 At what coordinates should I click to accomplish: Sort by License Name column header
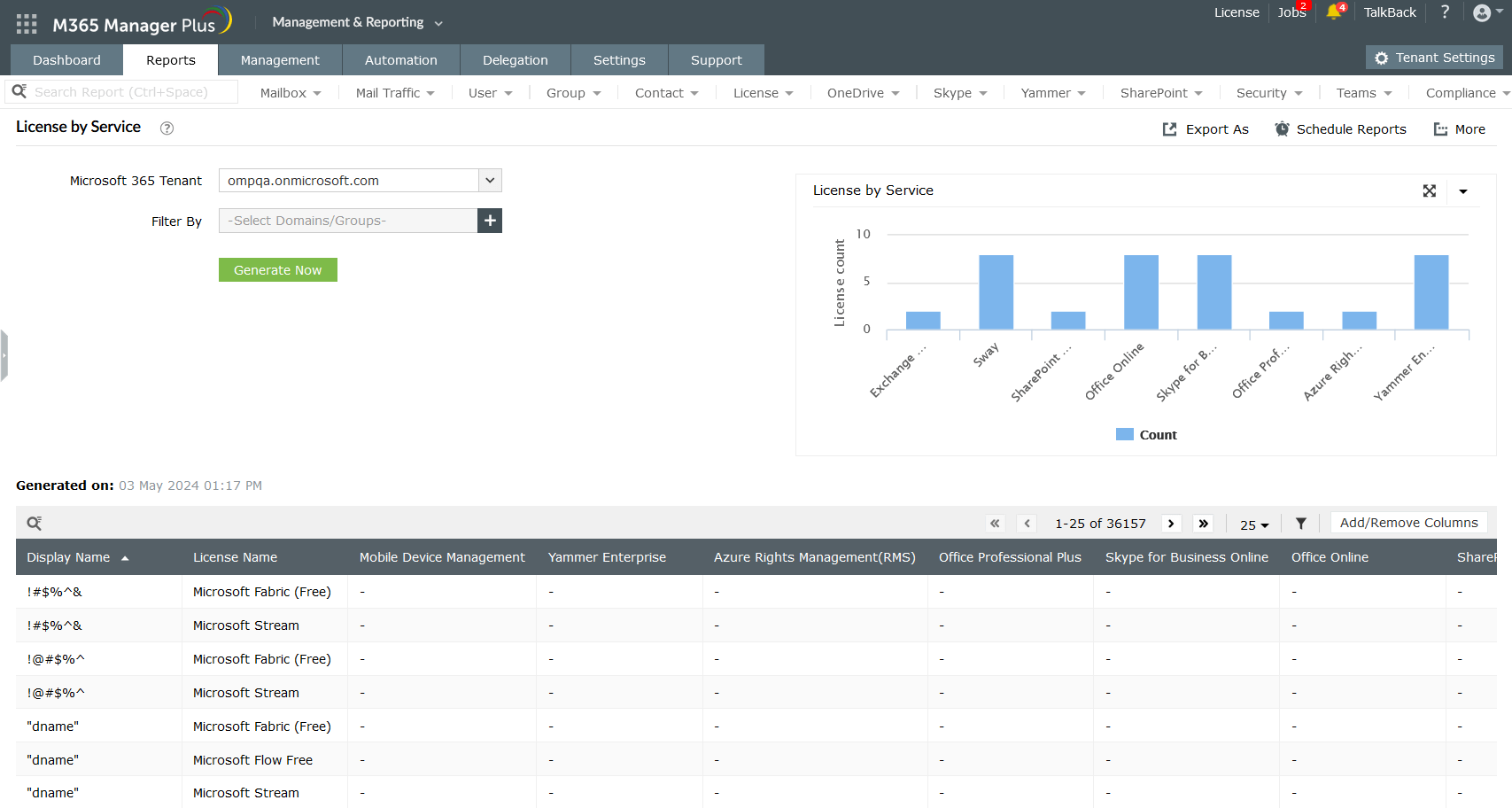(x=235, y=557)
